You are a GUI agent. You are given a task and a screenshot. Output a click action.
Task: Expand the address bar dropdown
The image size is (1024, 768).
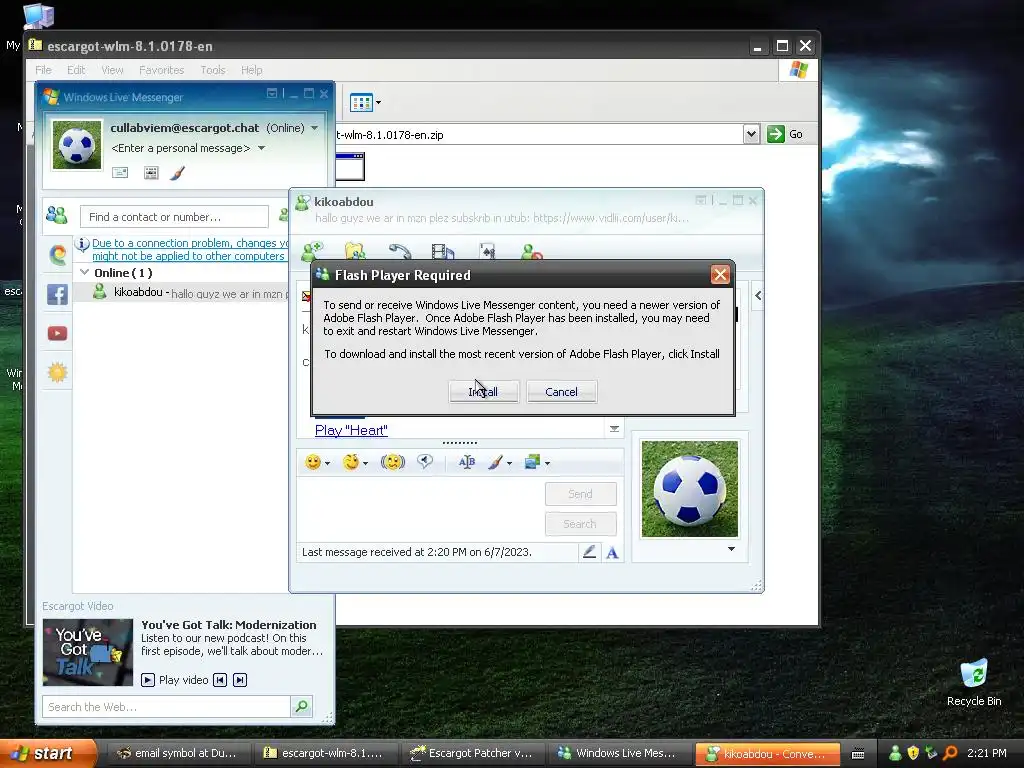tap(751, 135)
